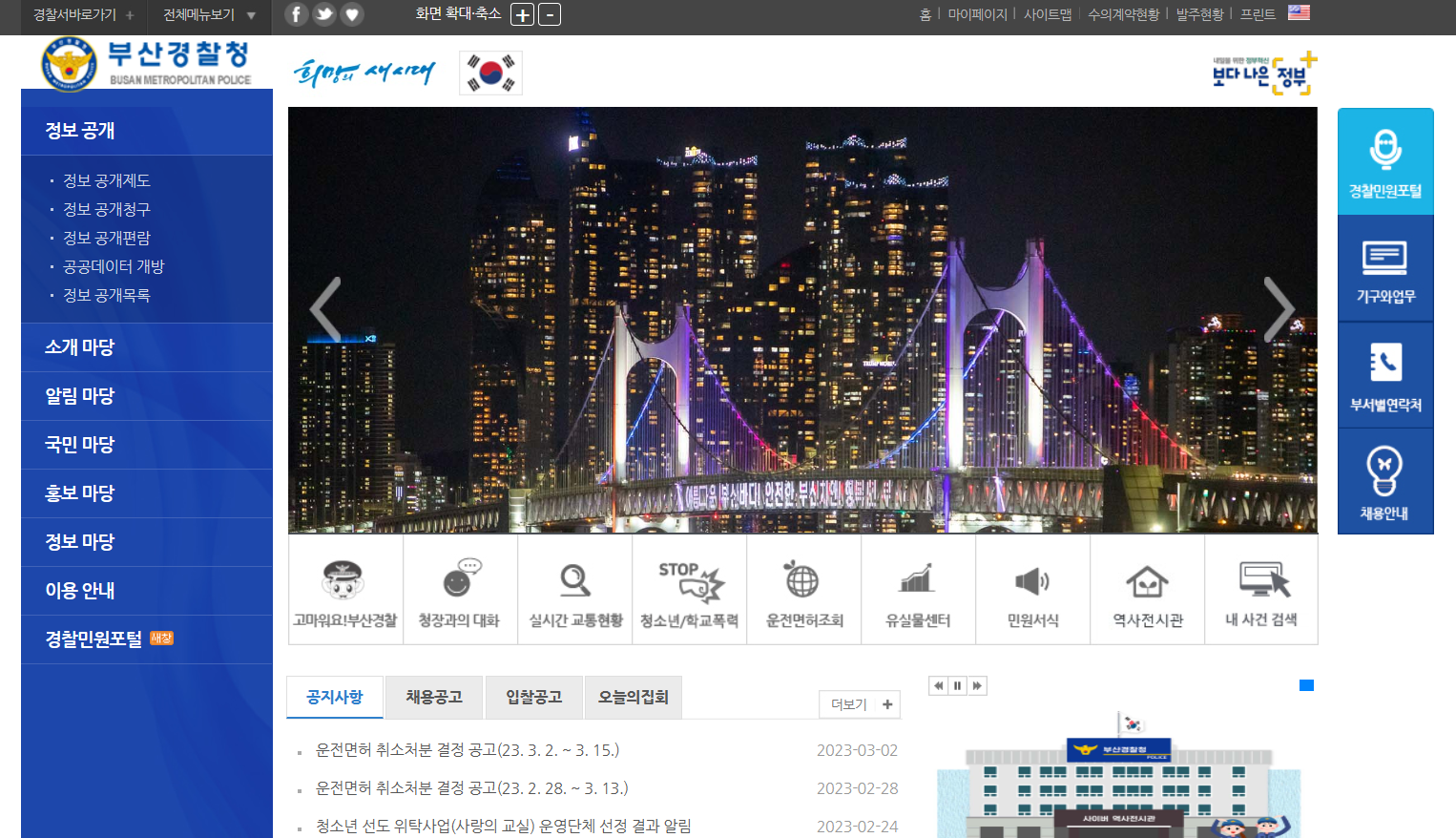Click the Busan Metropolitan Police logo

point(147,64)
